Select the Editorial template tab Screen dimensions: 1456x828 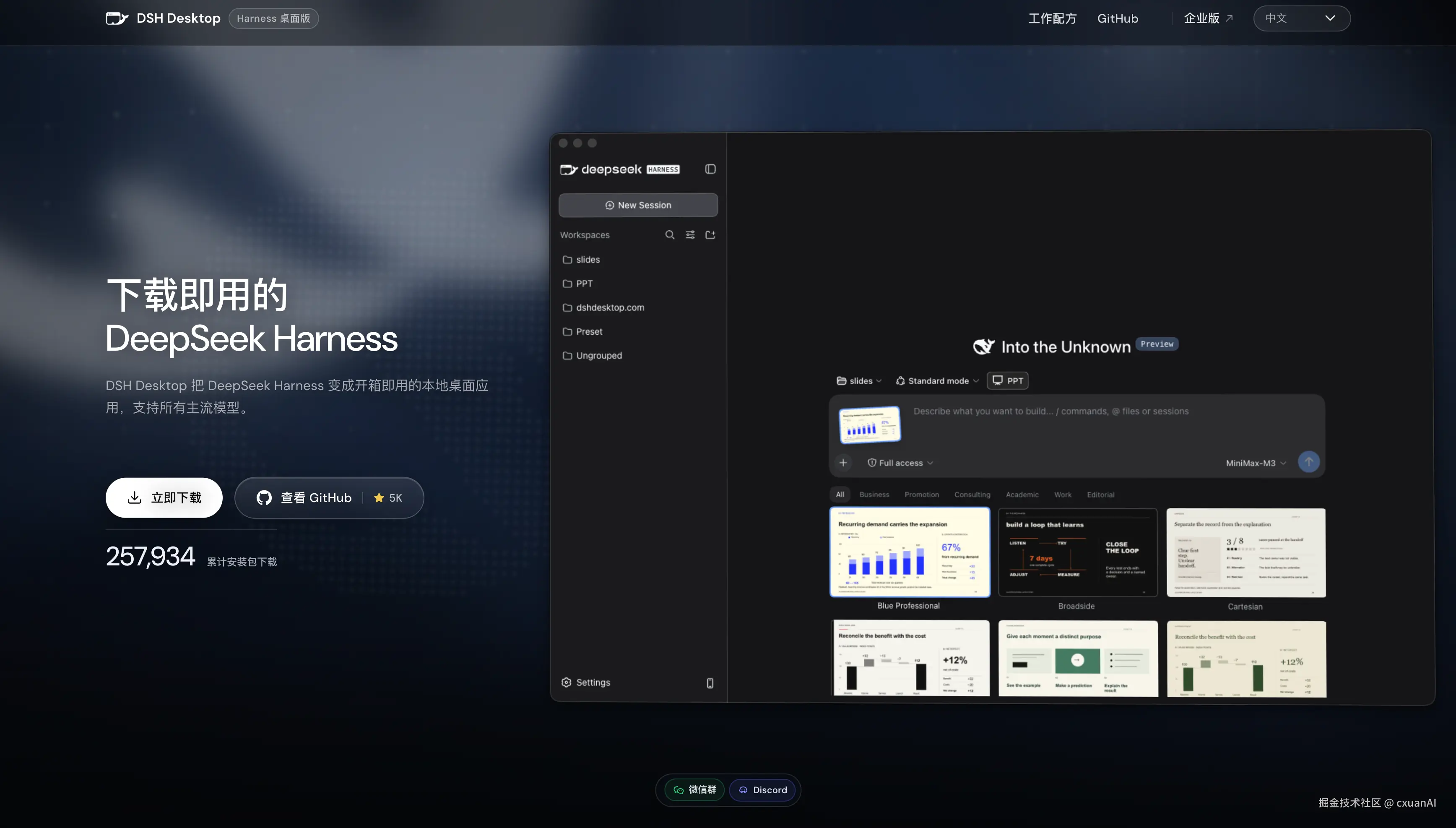pyautogui.click(x=1100, y=494)
